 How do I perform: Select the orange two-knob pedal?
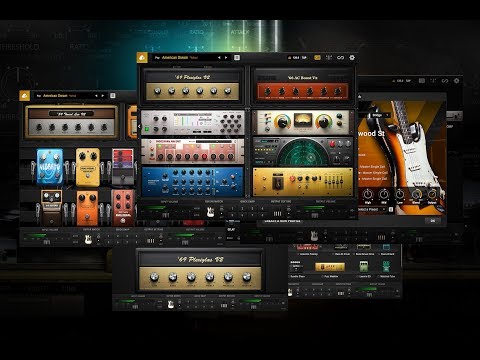pyautogui.click(x=87, y=208)
